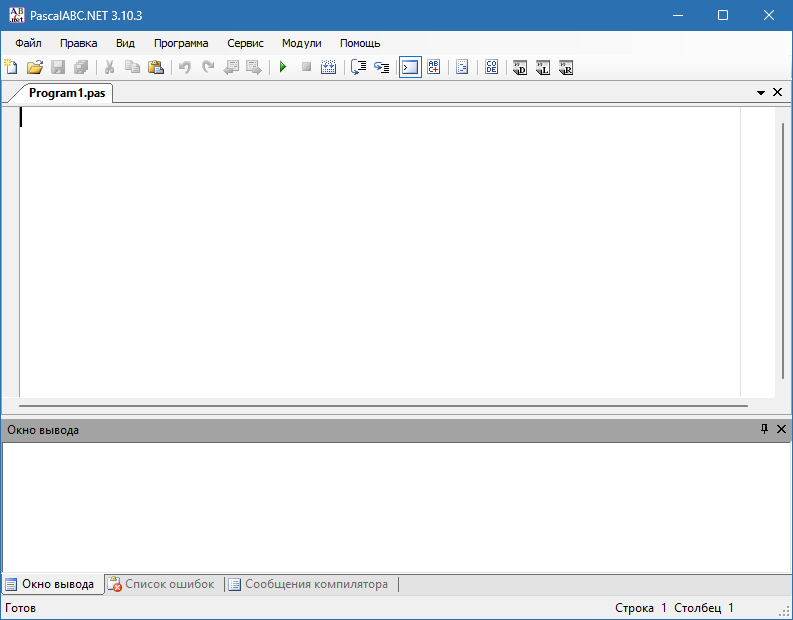The height and width of the screenshot is (620, 793).
Task: Click the Compile icon next to Stop
Action: [x=329, y=67]
